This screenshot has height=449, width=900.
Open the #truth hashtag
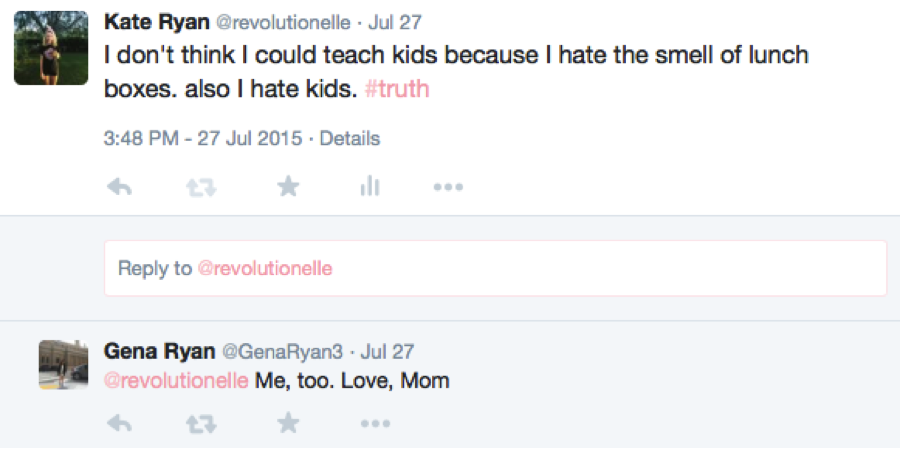click(x=397, y=90)
